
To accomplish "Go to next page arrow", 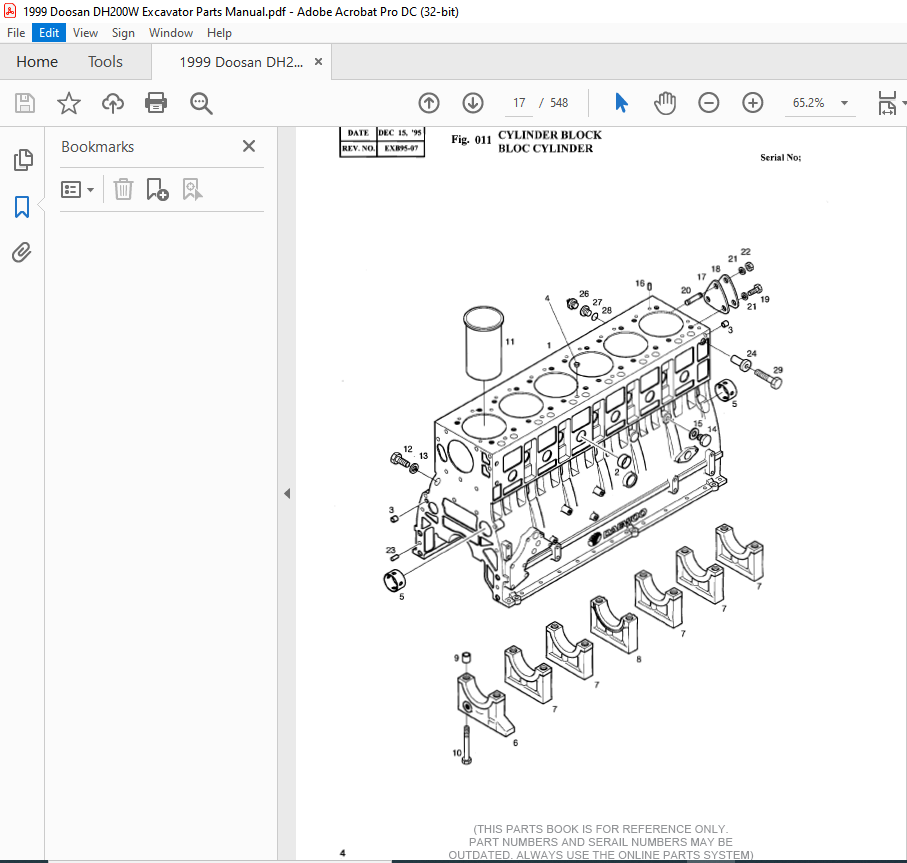I will [x=473, y=103].
